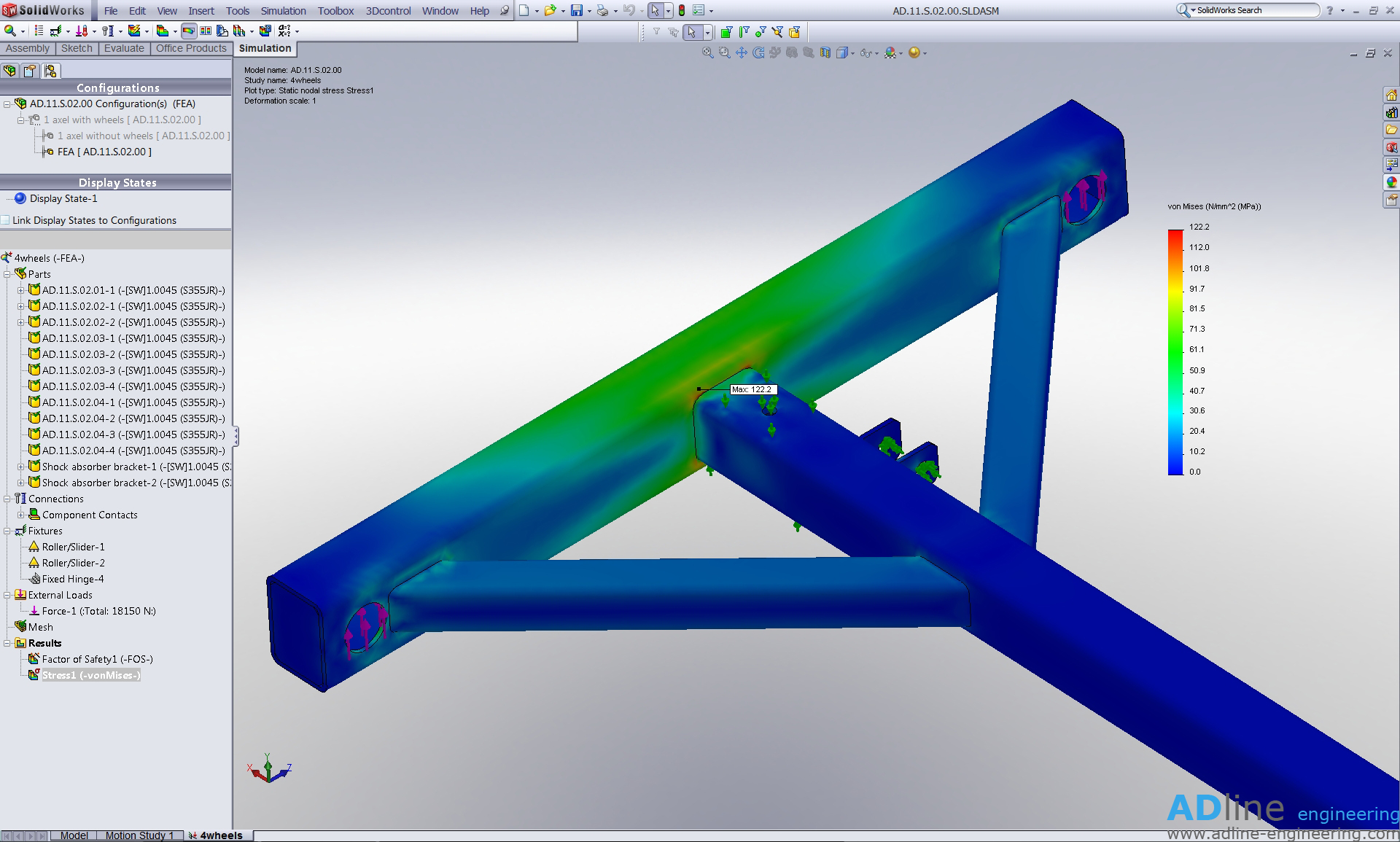Collapse the Parts folder in study tree
Screen dimensions: 1400x842
[7, 274]
